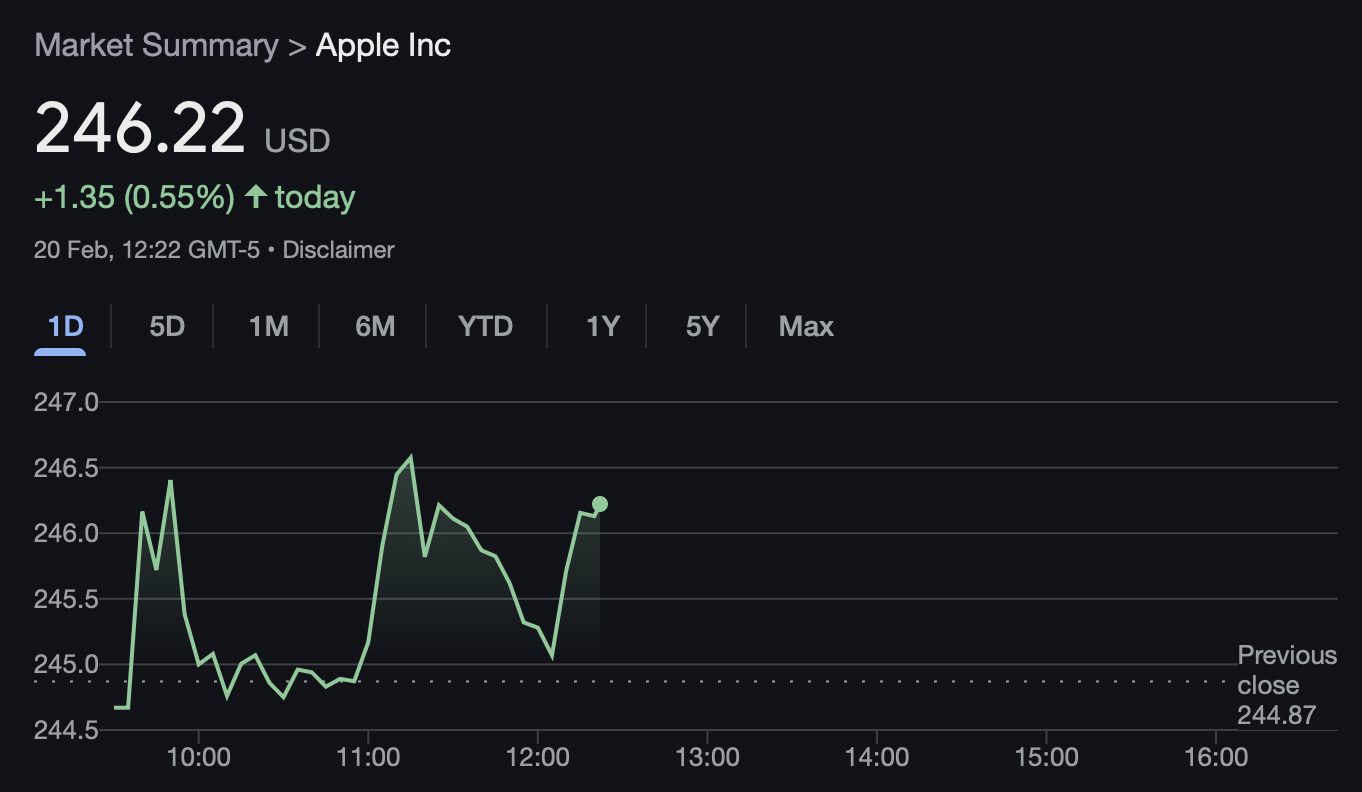Switch to the 5D tab

click(x=167, y=327)
